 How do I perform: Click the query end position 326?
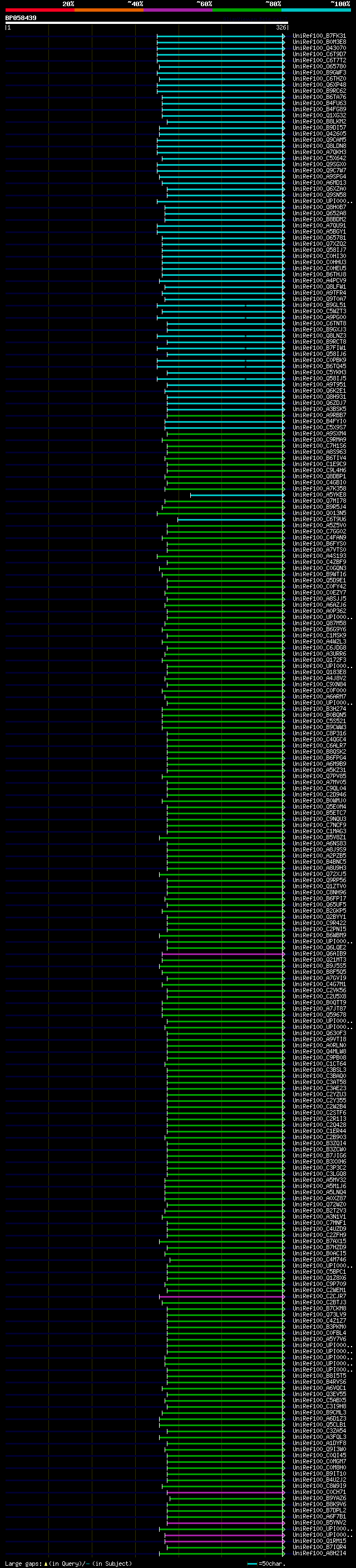coord(280,27)
